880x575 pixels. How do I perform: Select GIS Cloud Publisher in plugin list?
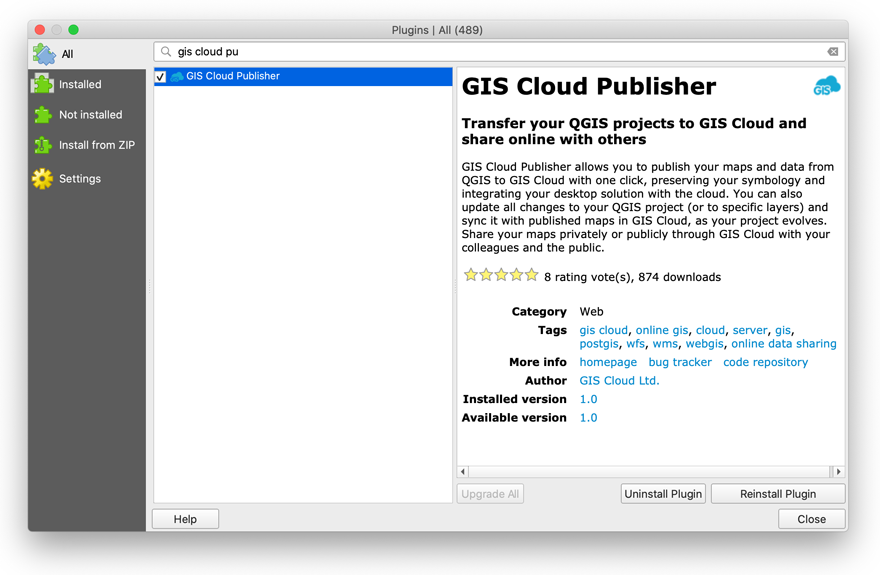303,76
